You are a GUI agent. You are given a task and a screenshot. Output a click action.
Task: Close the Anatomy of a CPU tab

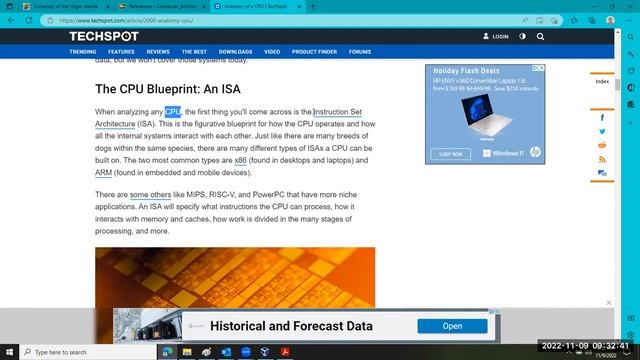point(299,7)
